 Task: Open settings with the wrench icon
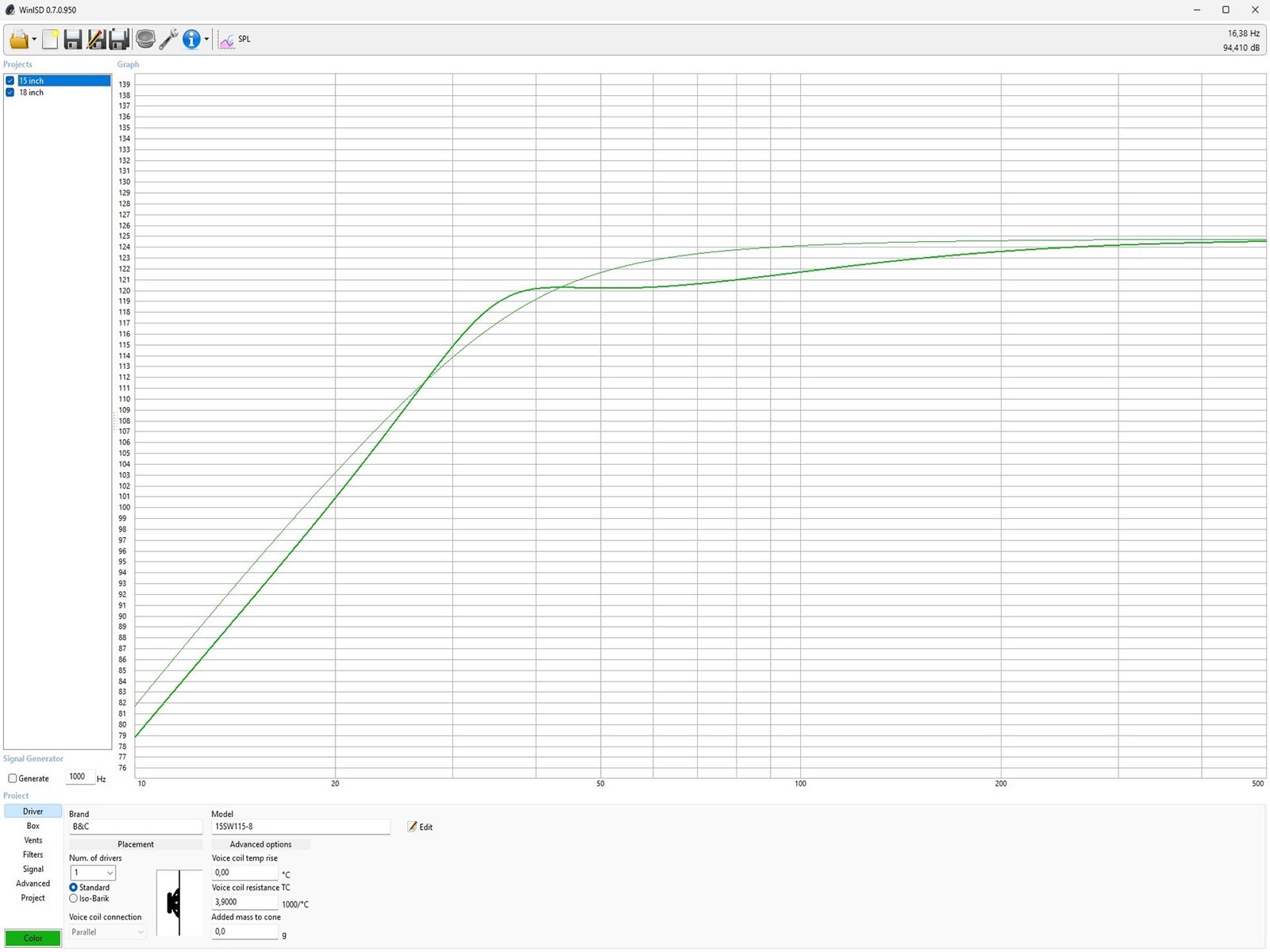pos(168,39)
